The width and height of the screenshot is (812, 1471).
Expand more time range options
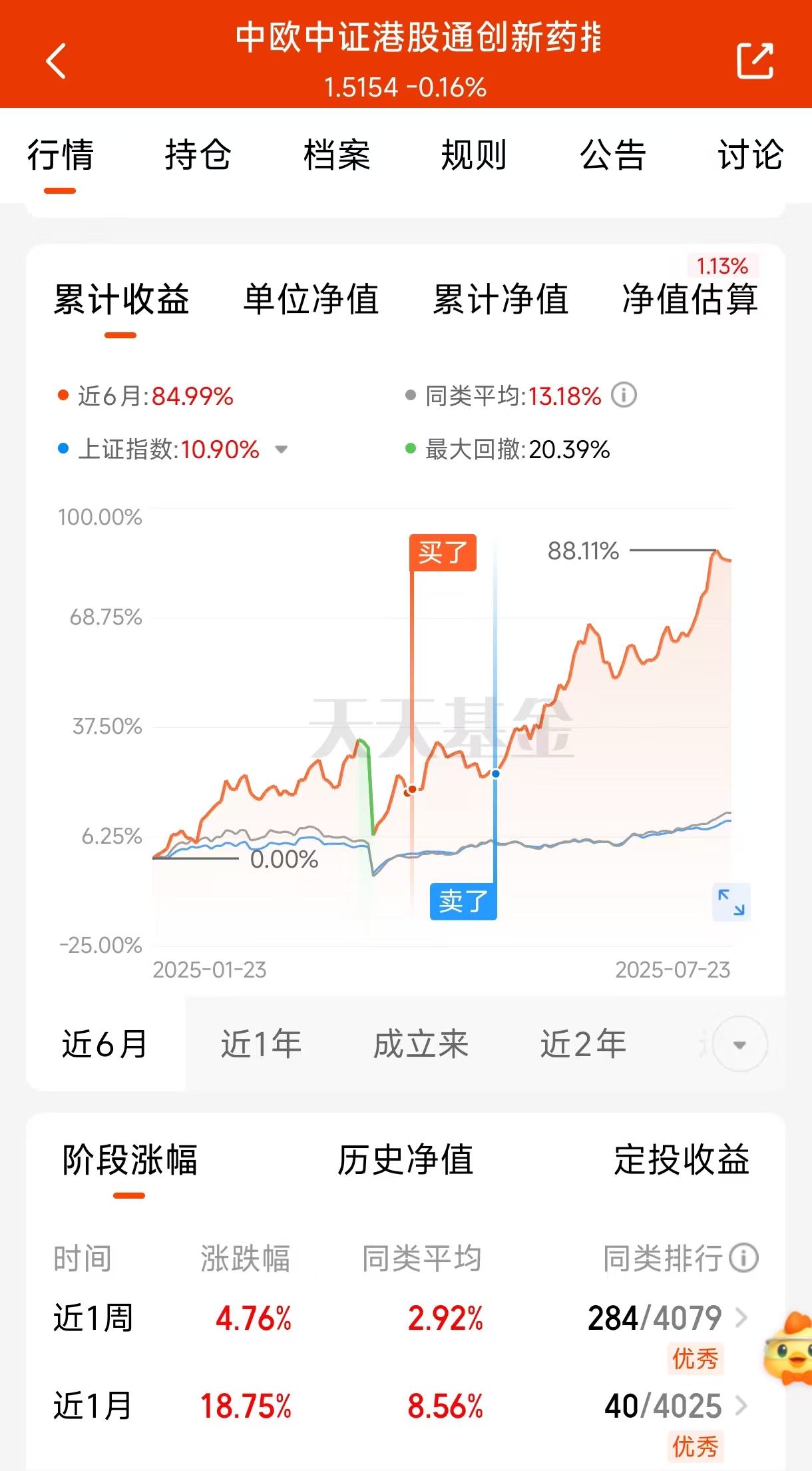tap(739, 1044)
